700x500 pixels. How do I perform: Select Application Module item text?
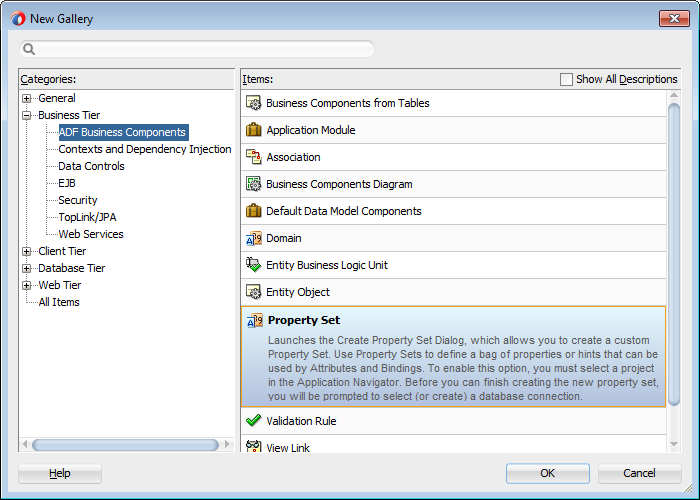pos(311,130)
